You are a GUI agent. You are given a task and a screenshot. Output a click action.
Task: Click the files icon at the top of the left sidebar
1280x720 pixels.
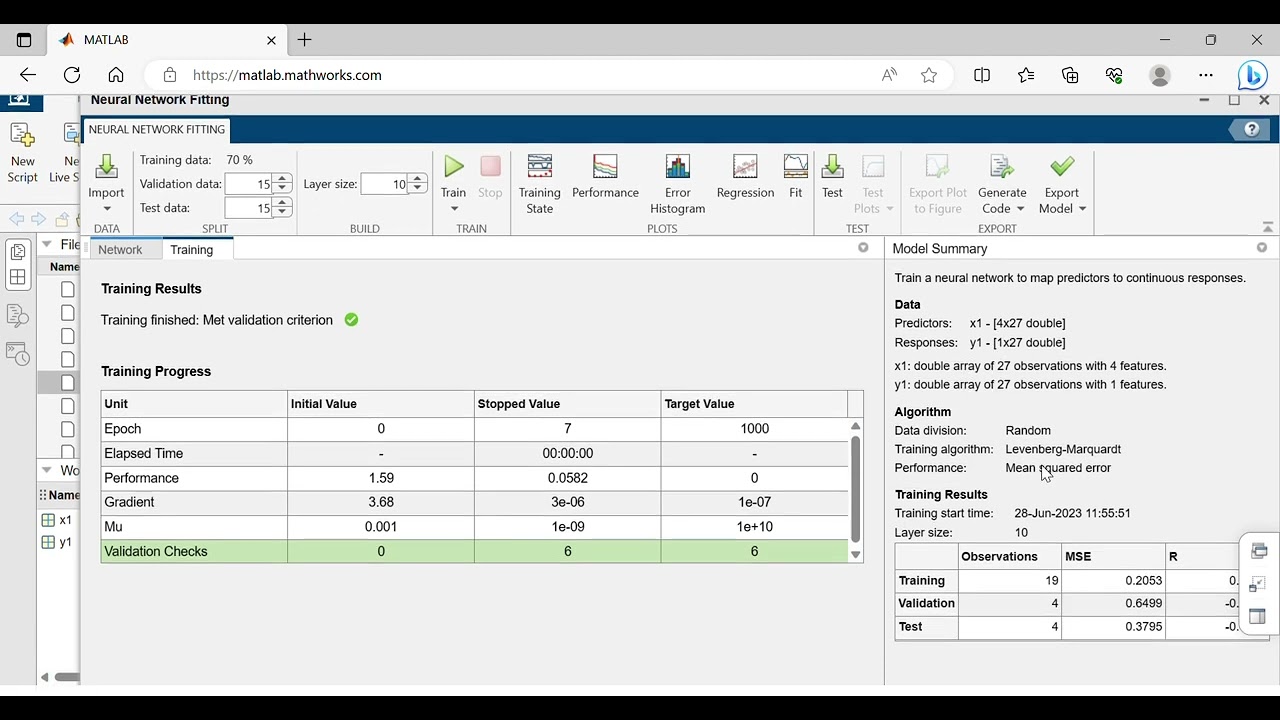17,252
